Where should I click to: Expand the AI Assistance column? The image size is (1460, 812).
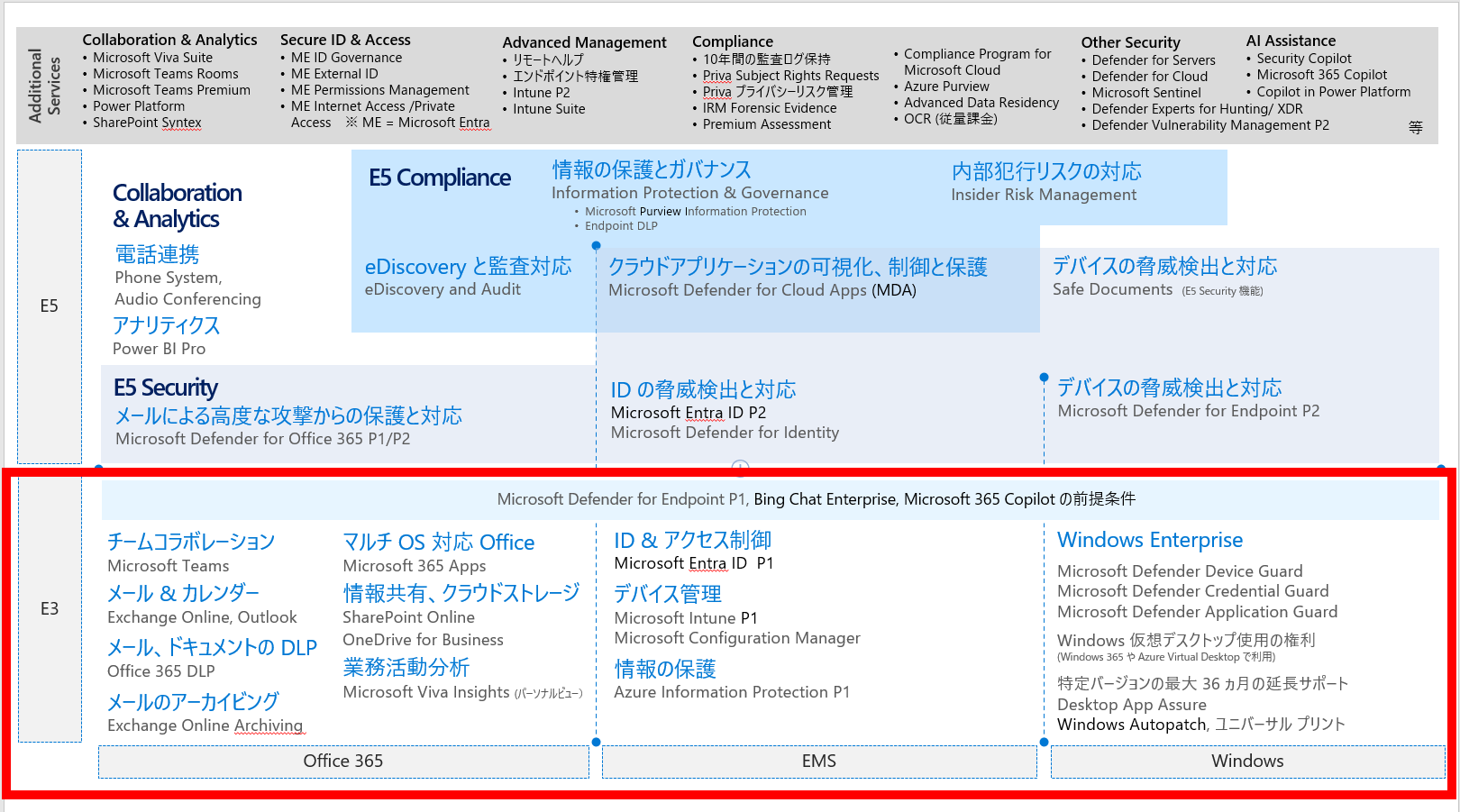coord(1291,40)
